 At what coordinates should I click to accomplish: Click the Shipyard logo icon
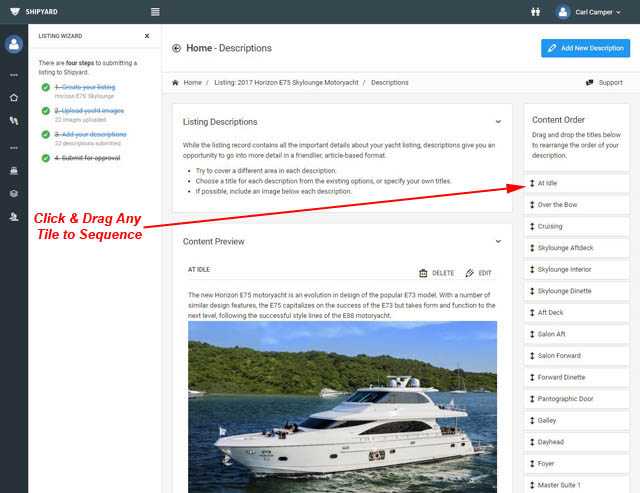[13, 12]
